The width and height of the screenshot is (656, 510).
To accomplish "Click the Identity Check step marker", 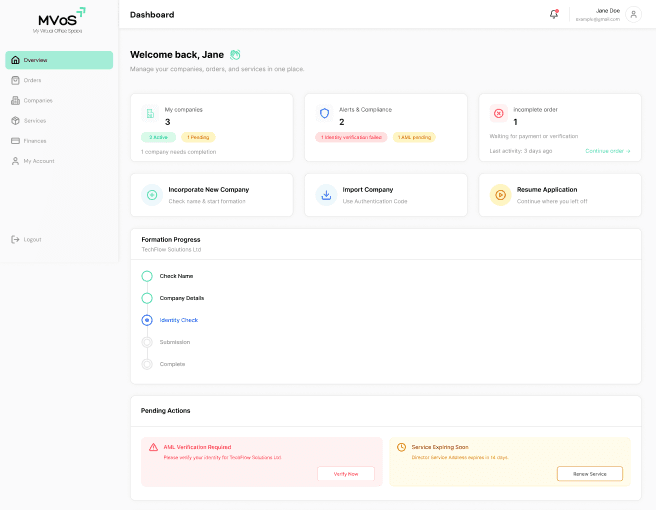I will (x=147, y=320).
